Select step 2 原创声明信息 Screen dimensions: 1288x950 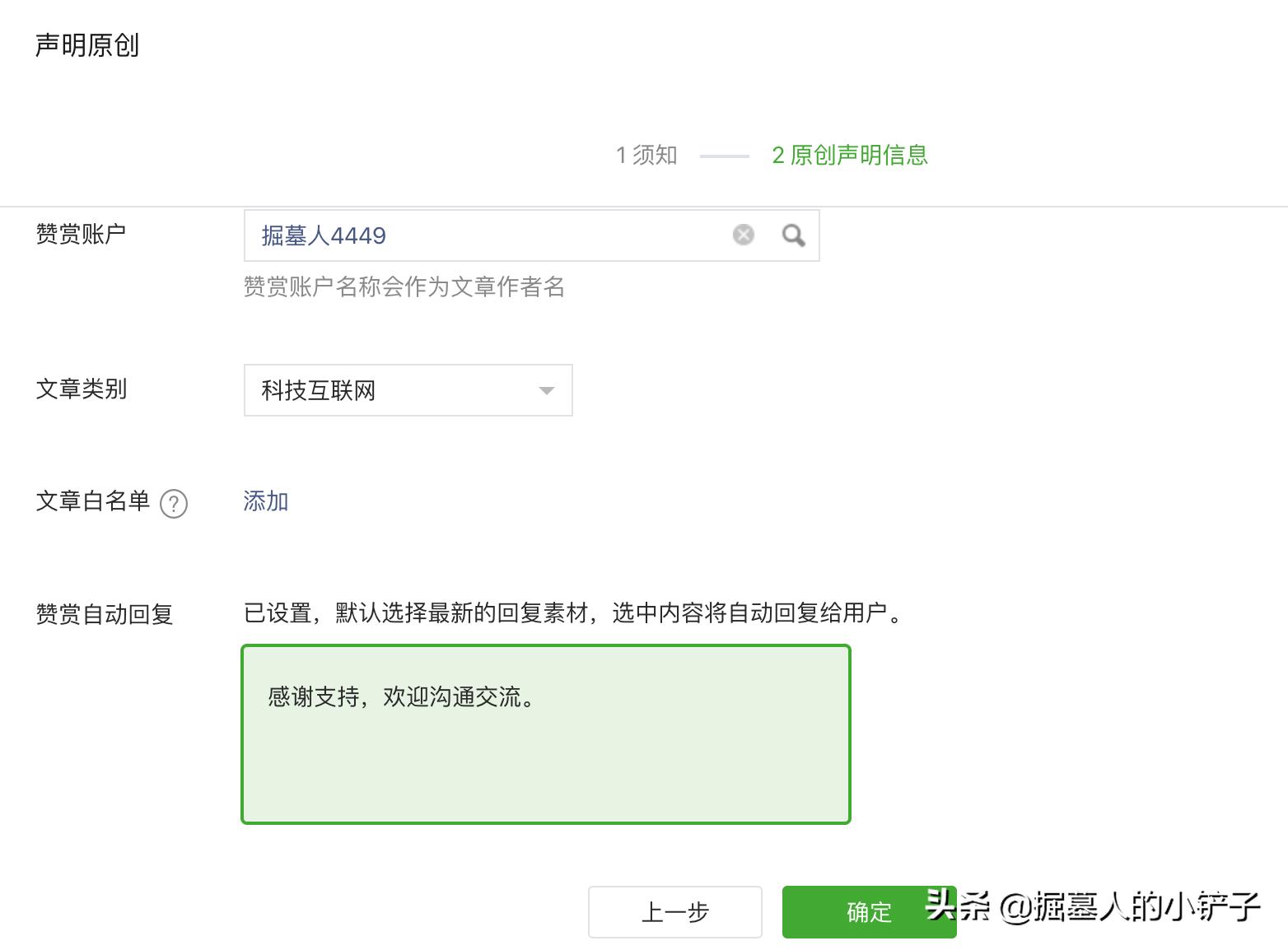point(850,155)
